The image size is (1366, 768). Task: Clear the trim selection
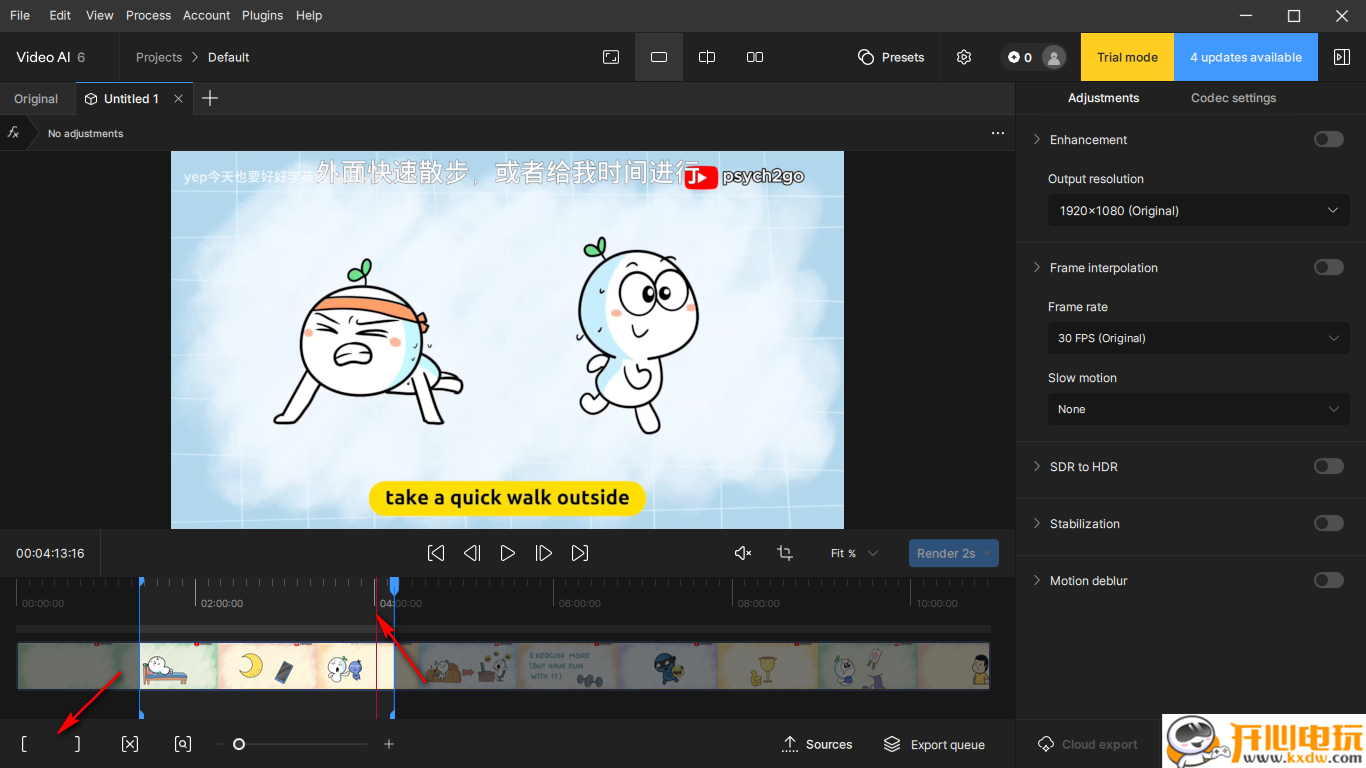point(130,744)
